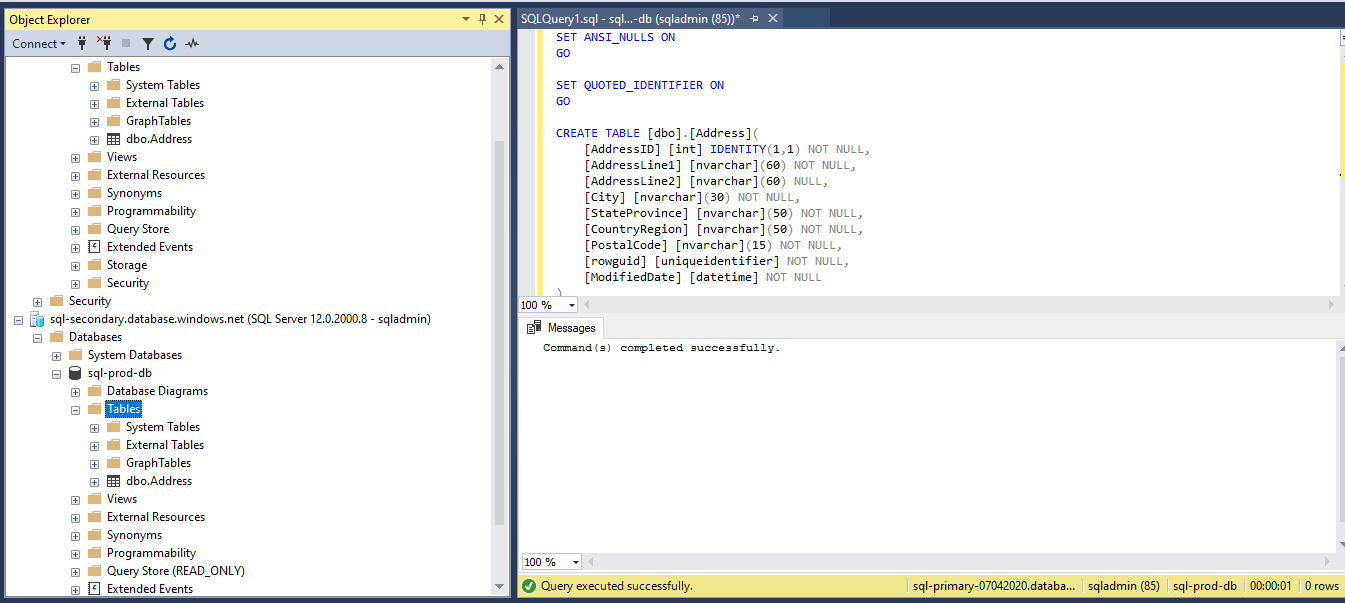
Task: Click the grayed-out Stop square icon
Action: click(126, 43)
